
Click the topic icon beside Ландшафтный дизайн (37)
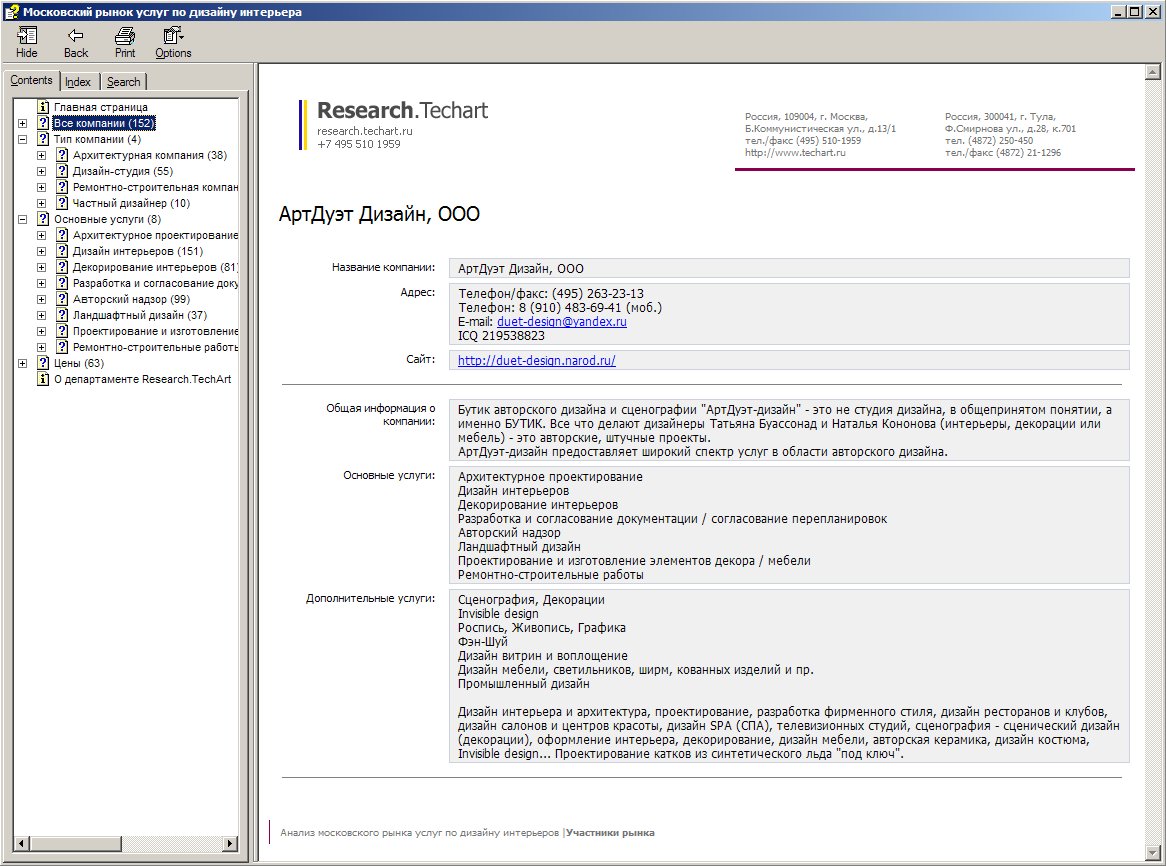pyautogui.click(x=62, y=315)
